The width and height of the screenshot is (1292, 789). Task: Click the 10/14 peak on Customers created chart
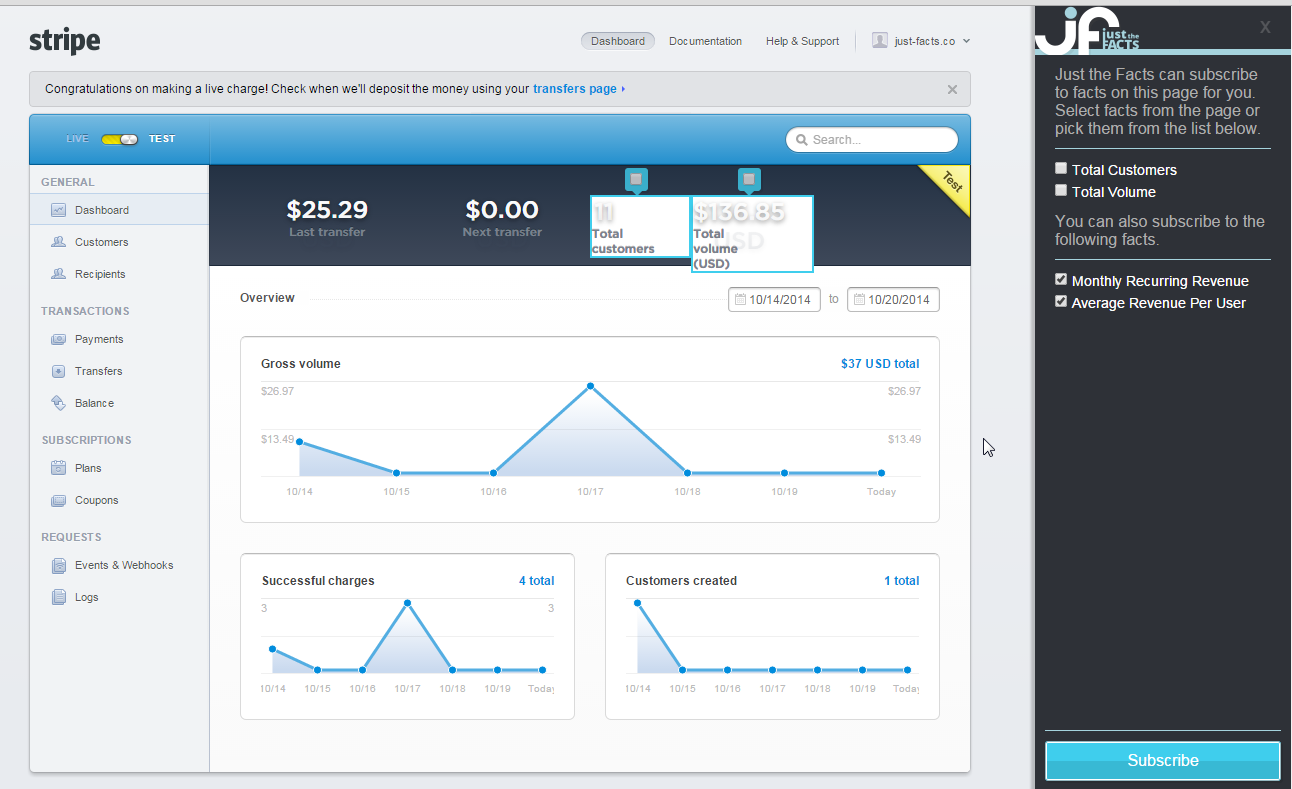pos(637,603)
